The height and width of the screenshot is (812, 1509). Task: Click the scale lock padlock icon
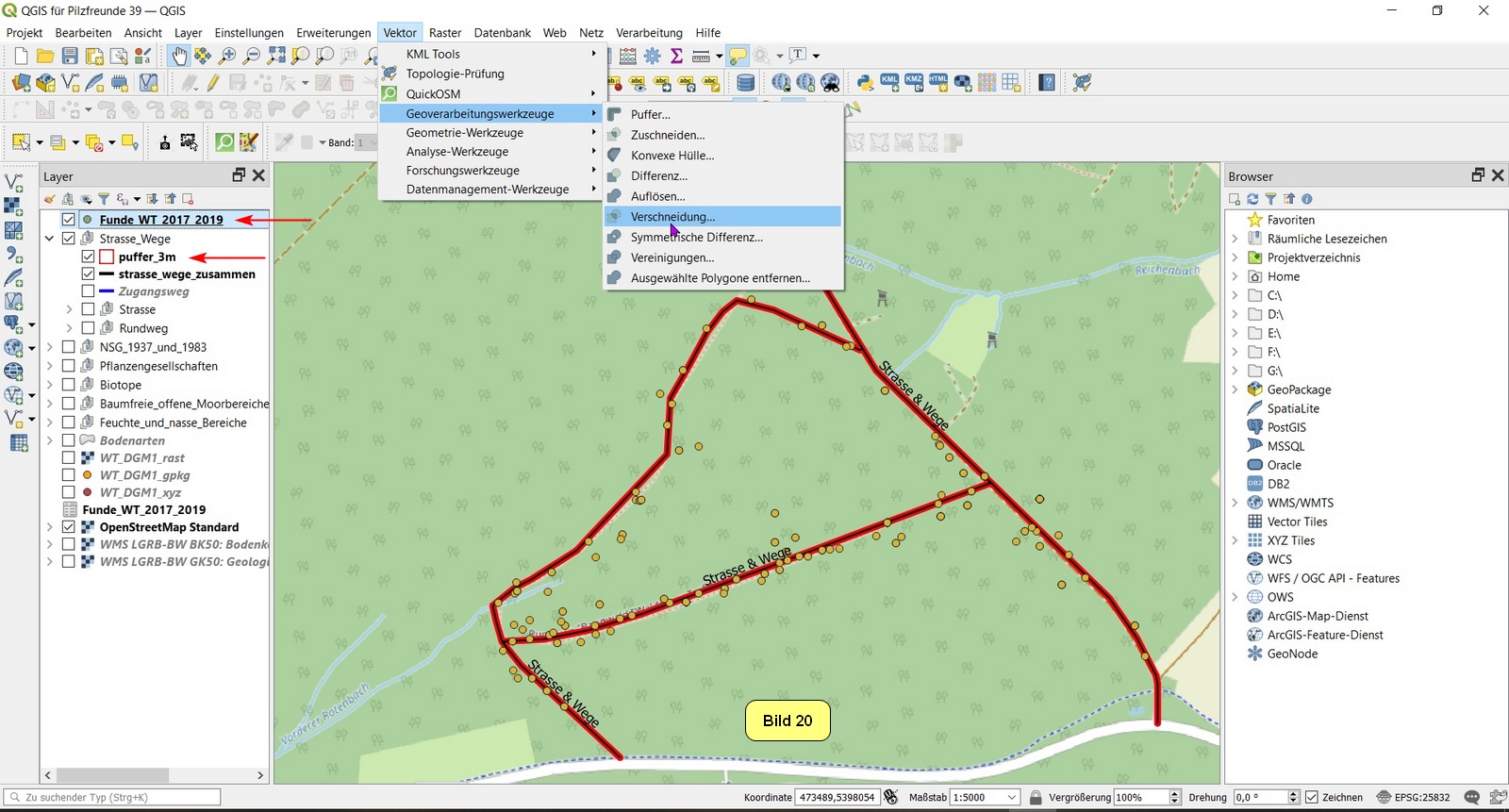tap(1036, 798)
